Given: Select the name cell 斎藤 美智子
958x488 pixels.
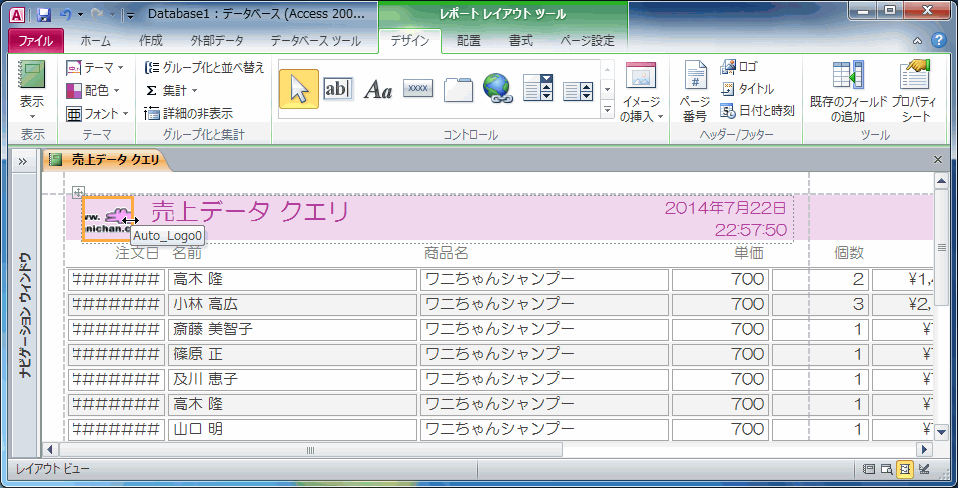Looking at the screenshot, I should point(293,329).
